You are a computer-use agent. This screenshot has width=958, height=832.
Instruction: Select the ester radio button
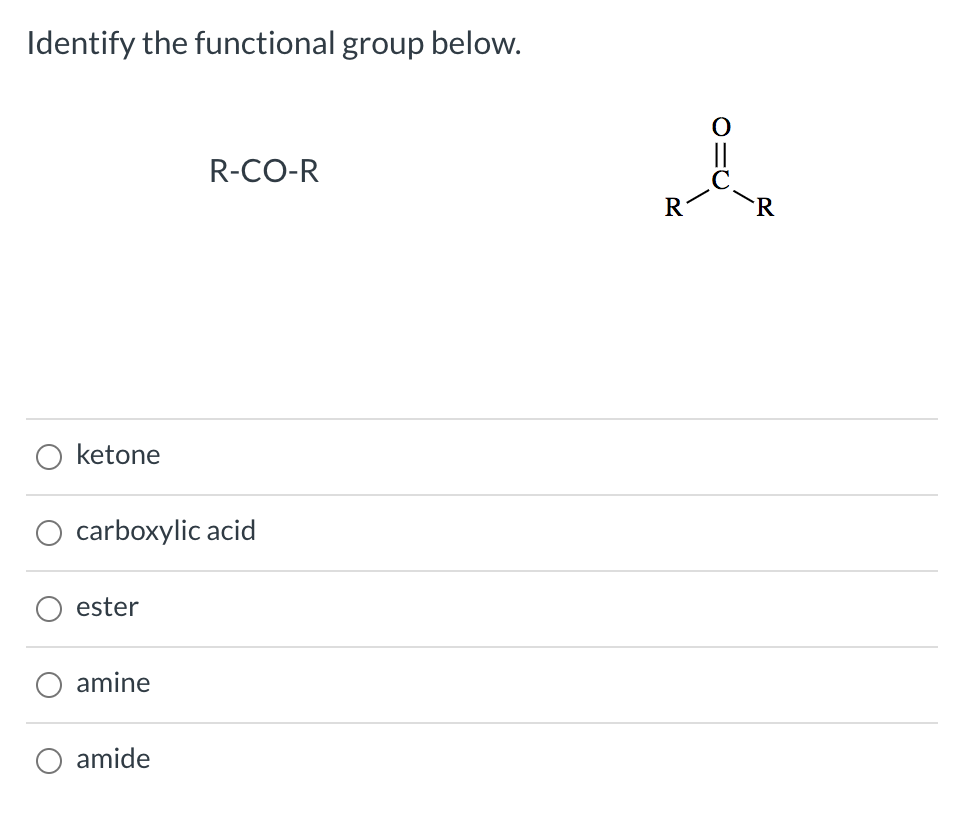(48, 608)
